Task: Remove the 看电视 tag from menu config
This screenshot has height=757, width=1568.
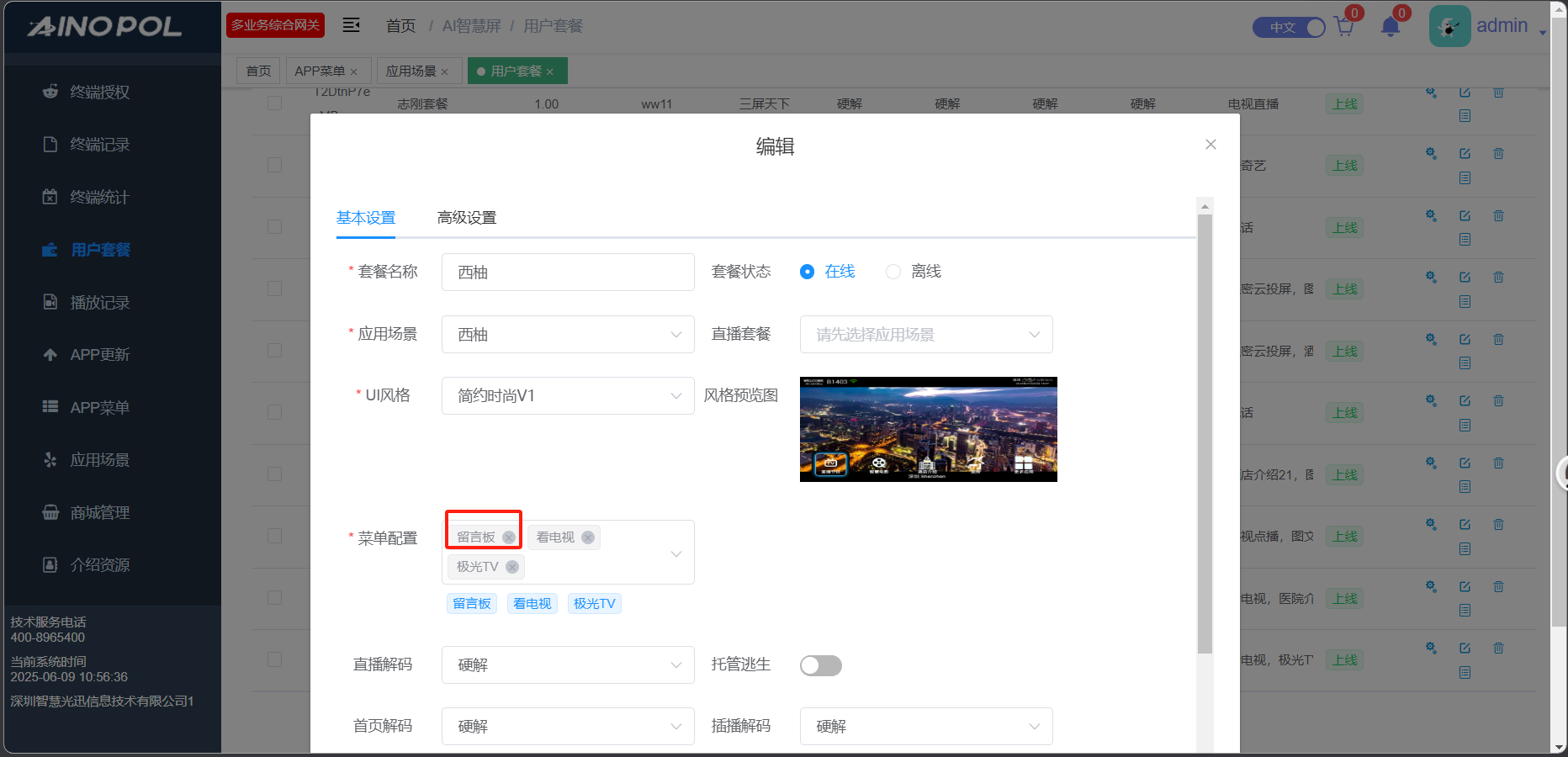Action: (588, 537)
